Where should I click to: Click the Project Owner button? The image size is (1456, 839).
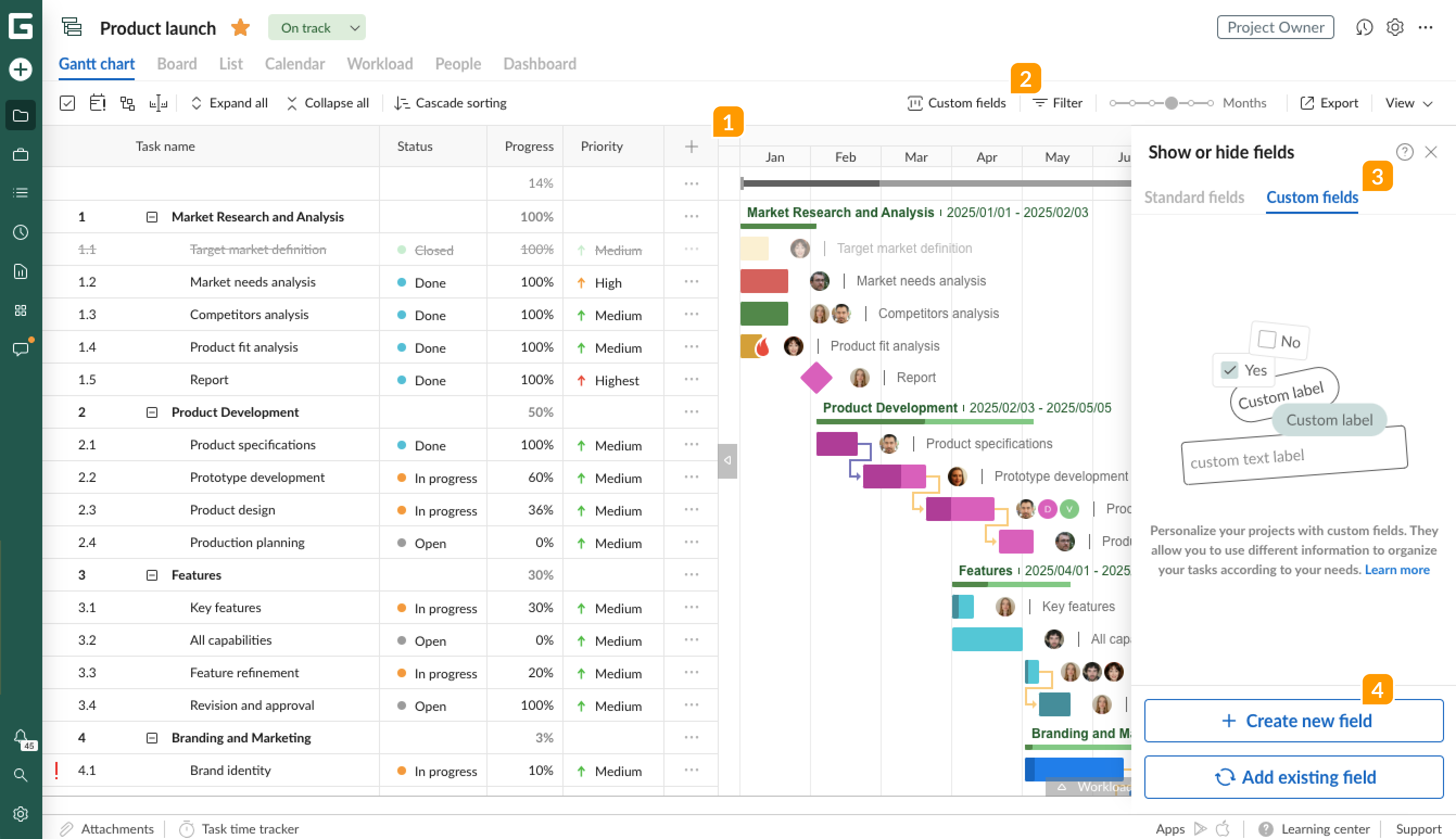1275,27
